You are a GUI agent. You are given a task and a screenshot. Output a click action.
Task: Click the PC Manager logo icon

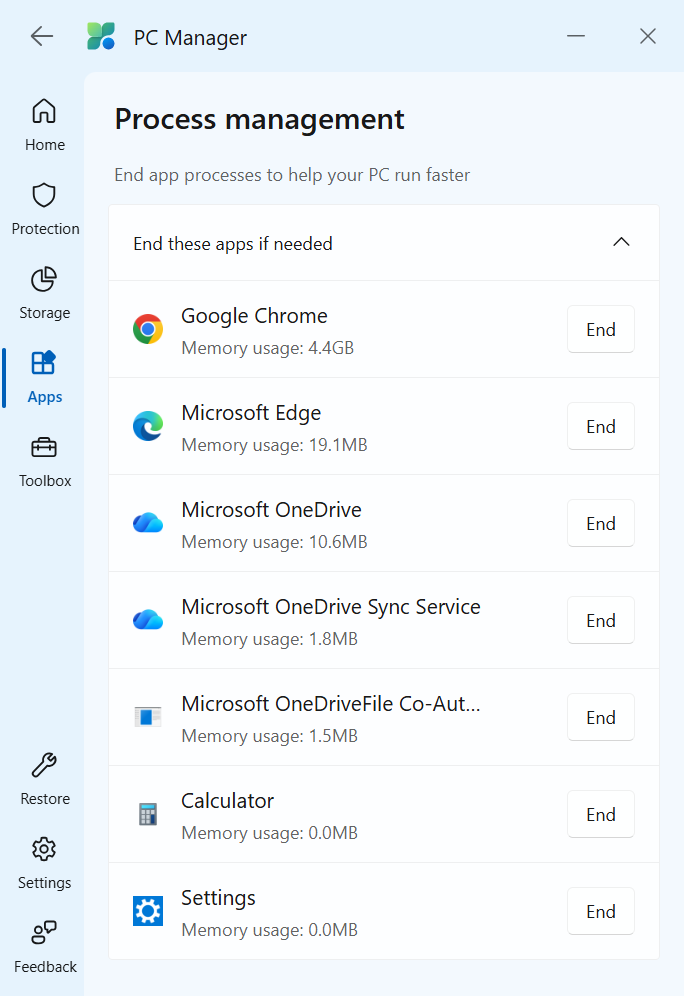pyautogui.click(x=101, y=37)
